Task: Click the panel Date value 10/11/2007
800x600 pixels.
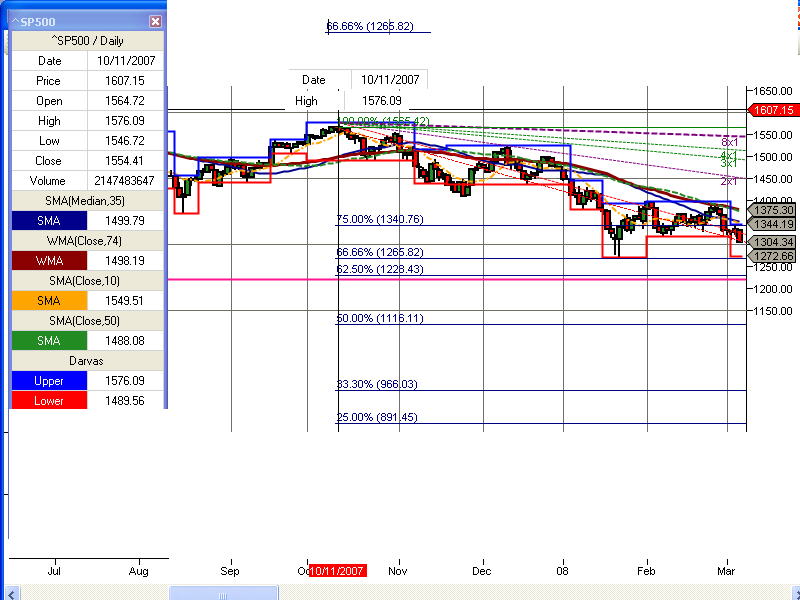Action: [126, 61]
